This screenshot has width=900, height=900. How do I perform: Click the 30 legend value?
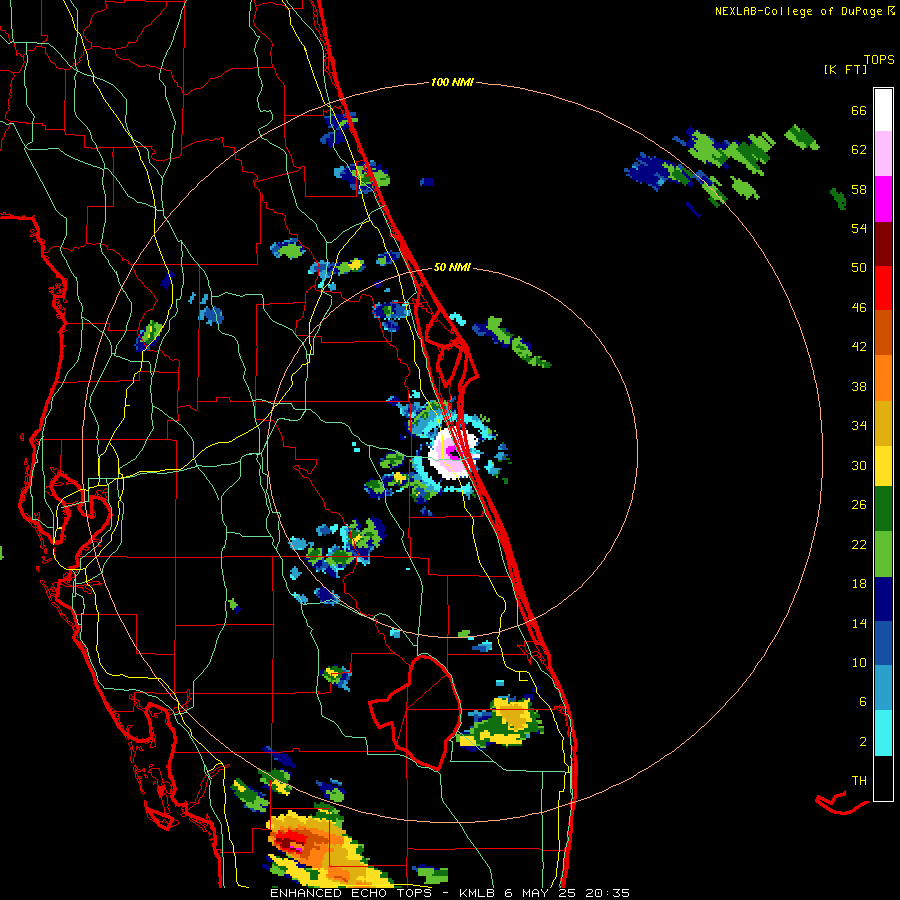coord(859,465)
